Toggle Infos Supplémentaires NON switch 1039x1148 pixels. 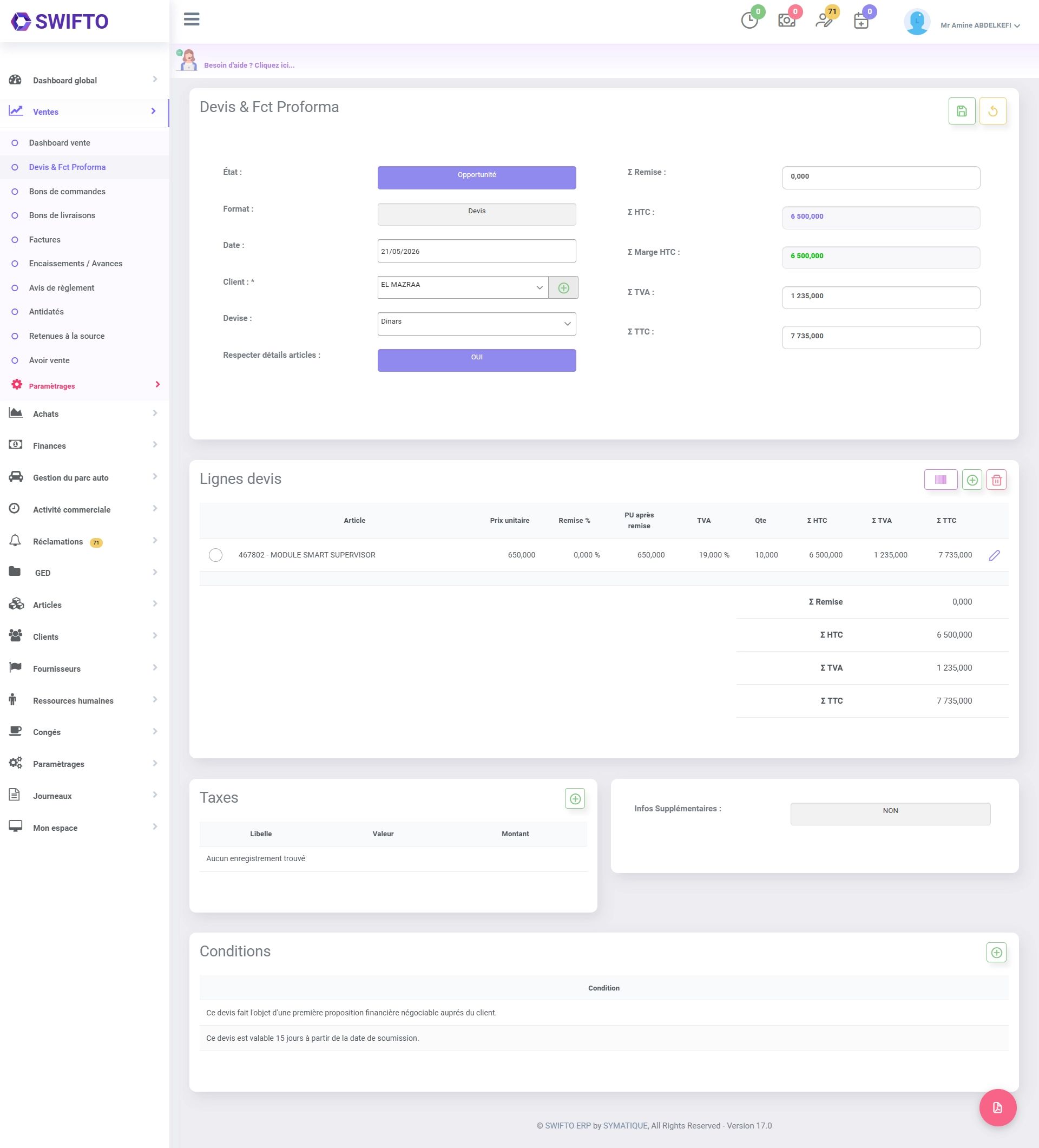click(x=890, y=814)
